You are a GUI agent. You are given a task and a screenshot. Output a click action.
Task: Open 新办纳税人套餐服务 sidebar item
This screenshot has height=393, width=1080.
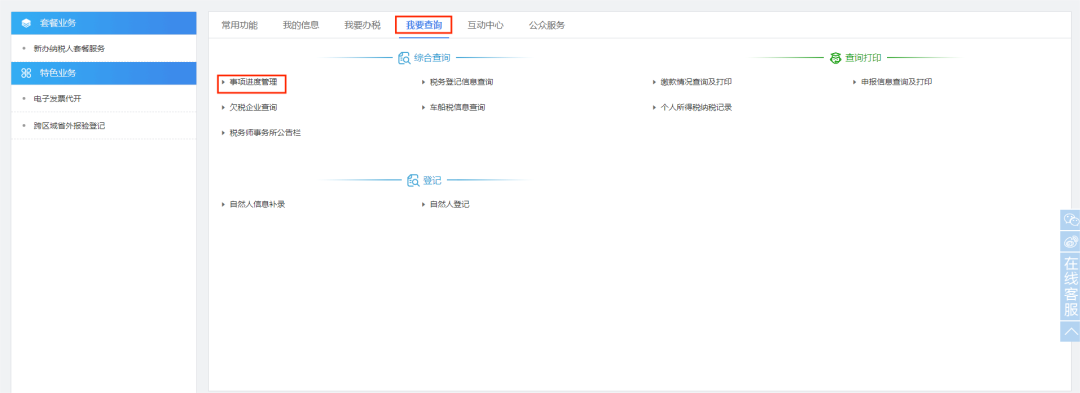tap(69, 49)
